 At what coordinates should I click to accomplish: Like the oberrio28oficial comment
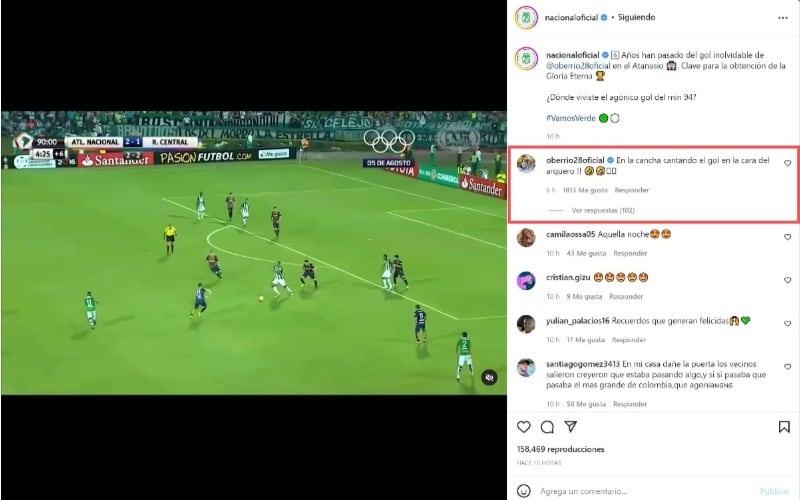[787, 163]
